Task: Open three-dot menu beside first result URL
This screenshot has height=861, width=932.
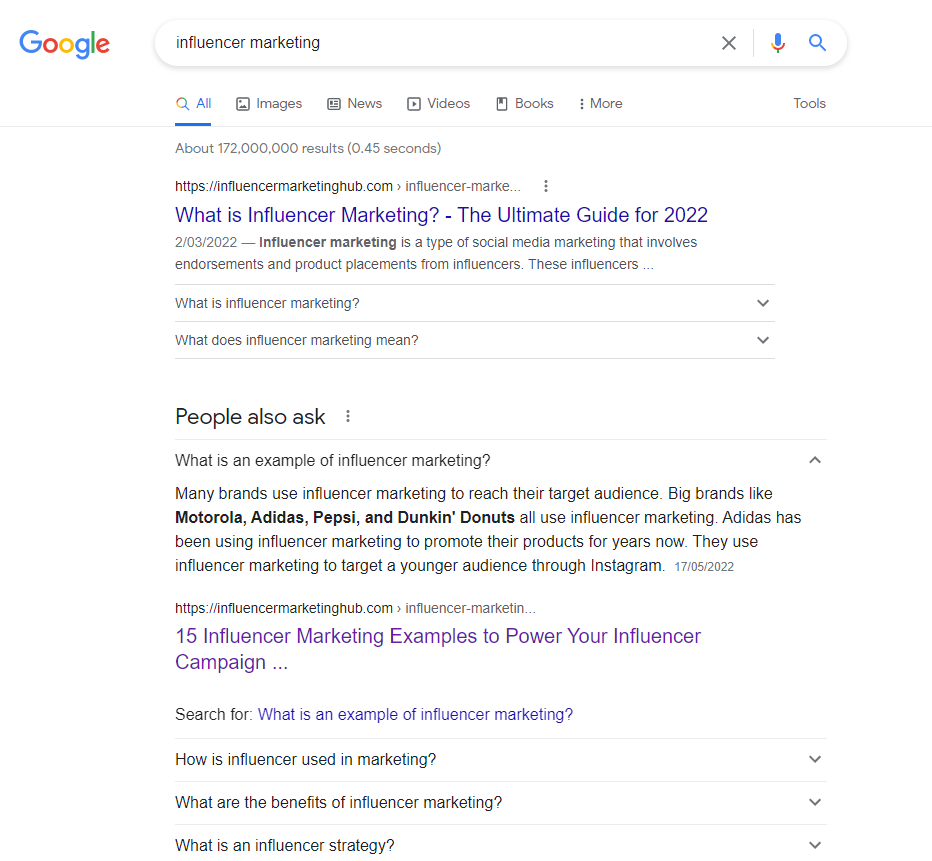Action: click(546, 186)
